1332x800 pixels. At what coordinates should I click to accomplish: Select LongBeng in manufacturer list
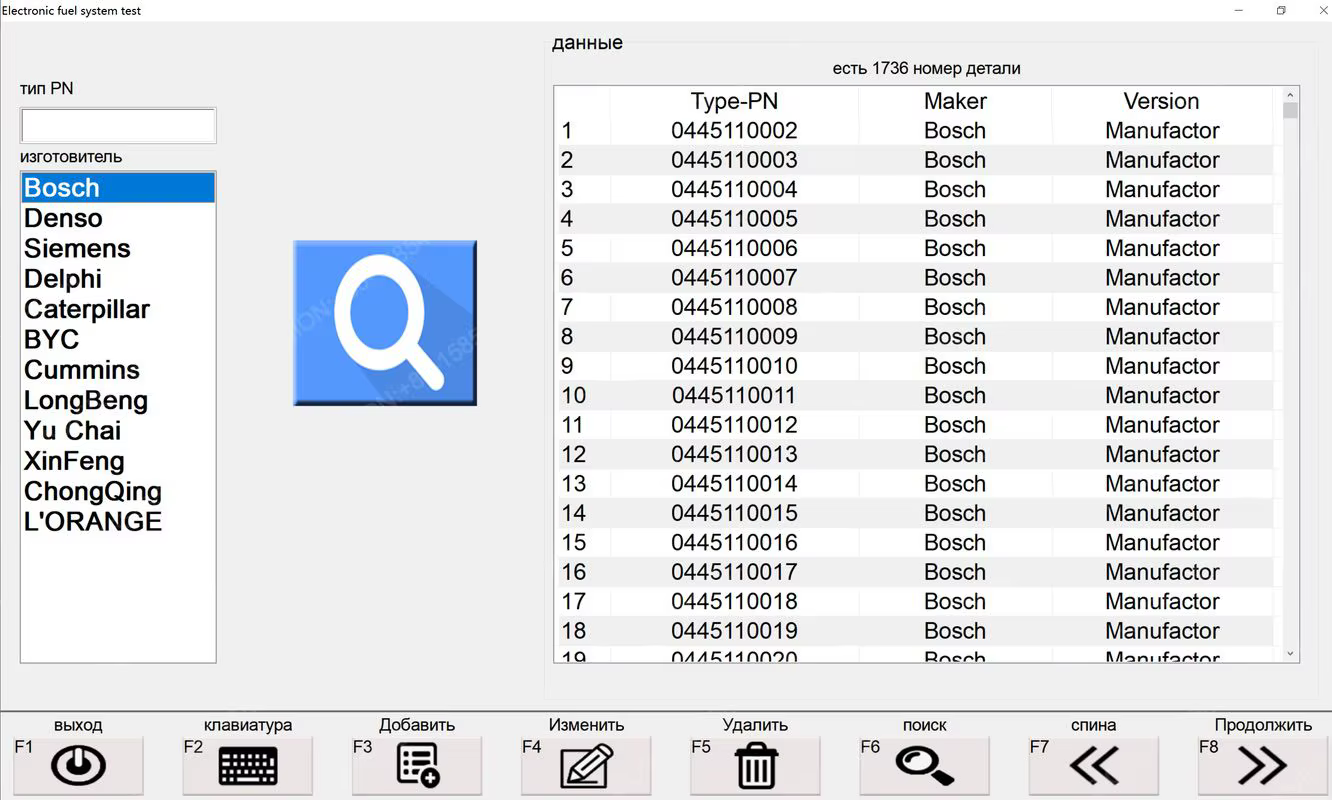click(118, 400)
